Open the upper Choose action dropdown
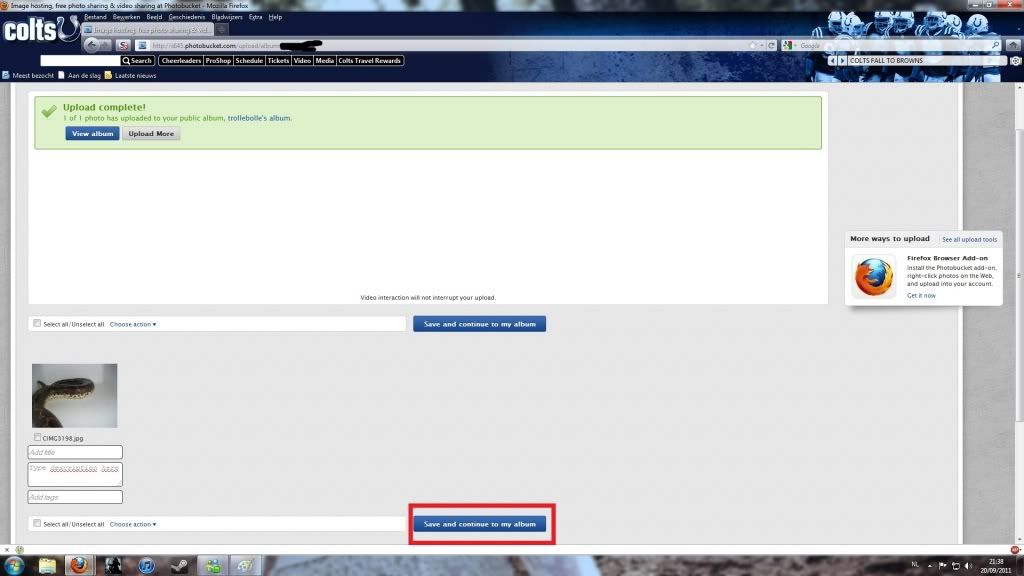This screenshot has width=1024, height=576. tap(133, 324)
